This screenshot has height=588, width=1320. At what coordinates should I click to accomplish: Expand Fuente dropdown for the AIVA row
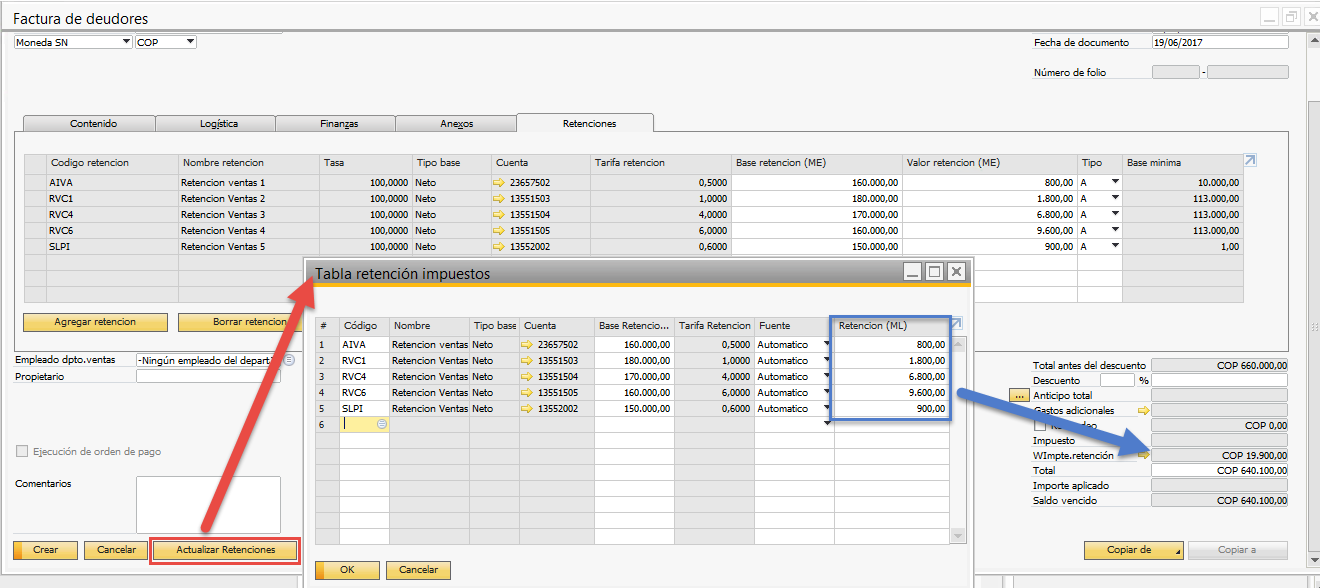[826, 345]
